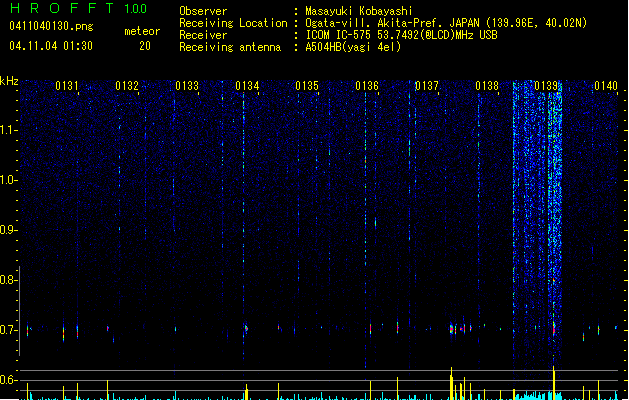
Task: Click the HROFFT 1.0.0 title text
Action: [79, 8]
